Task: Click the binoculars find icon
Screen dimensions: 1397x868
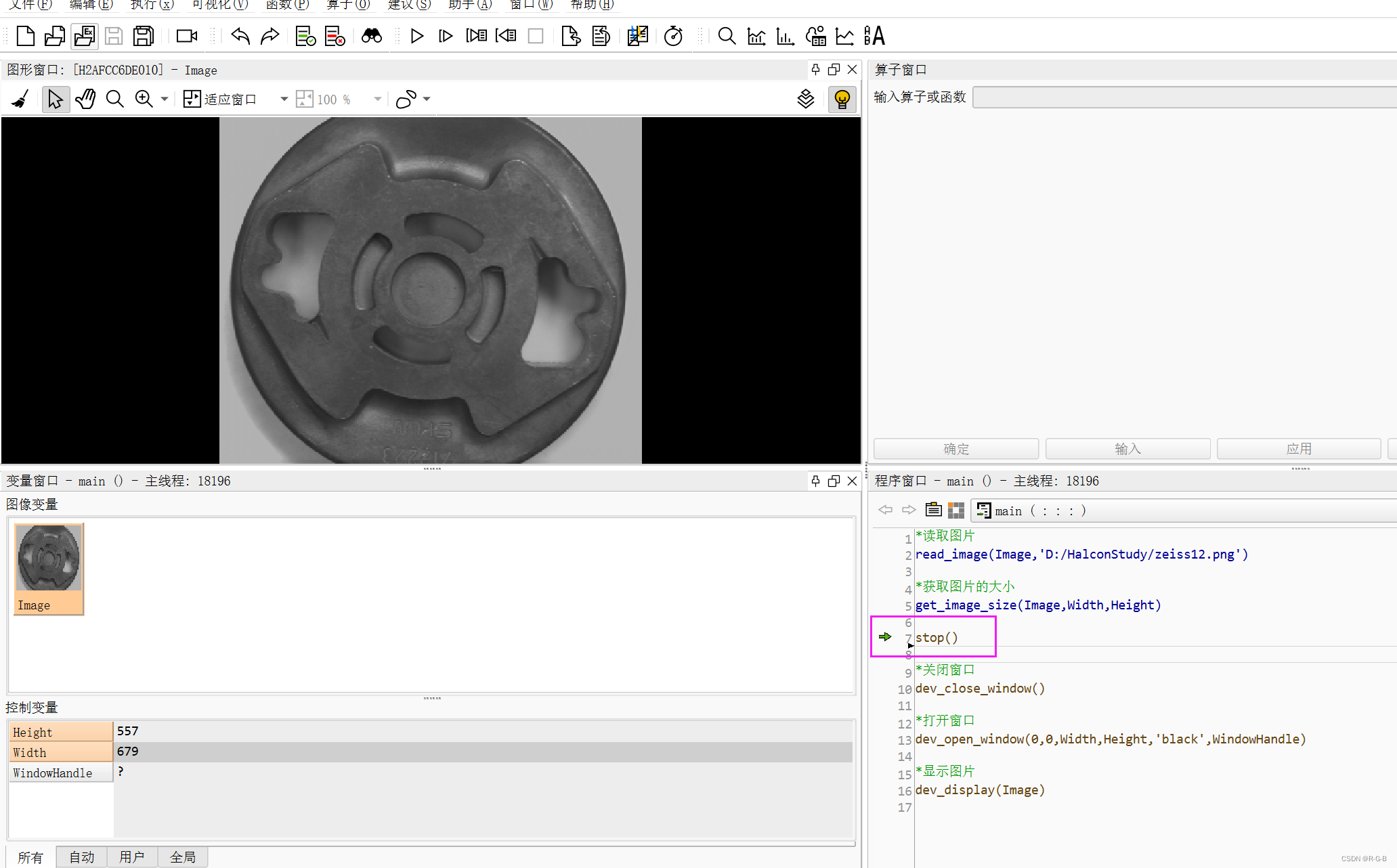Action: [x=371, y=36]
